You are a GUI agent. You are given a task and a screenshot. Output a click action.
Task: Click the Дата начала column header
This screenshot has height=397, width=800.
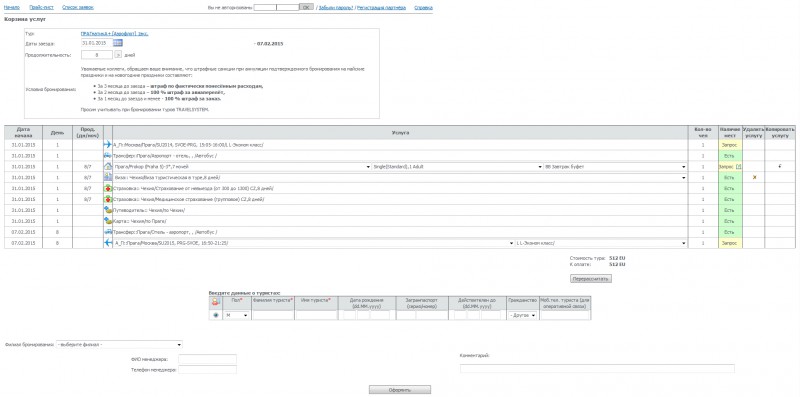coord(23,133)
